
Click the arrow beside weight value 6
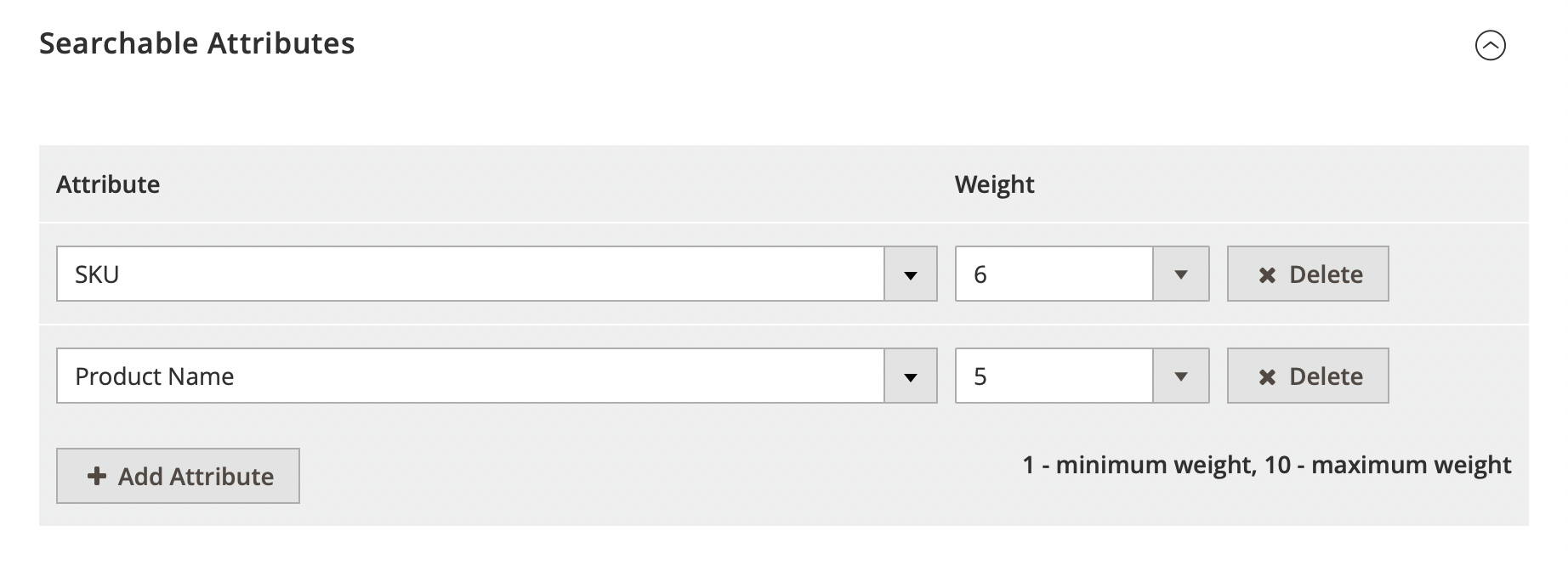(x=1180, y=274)
